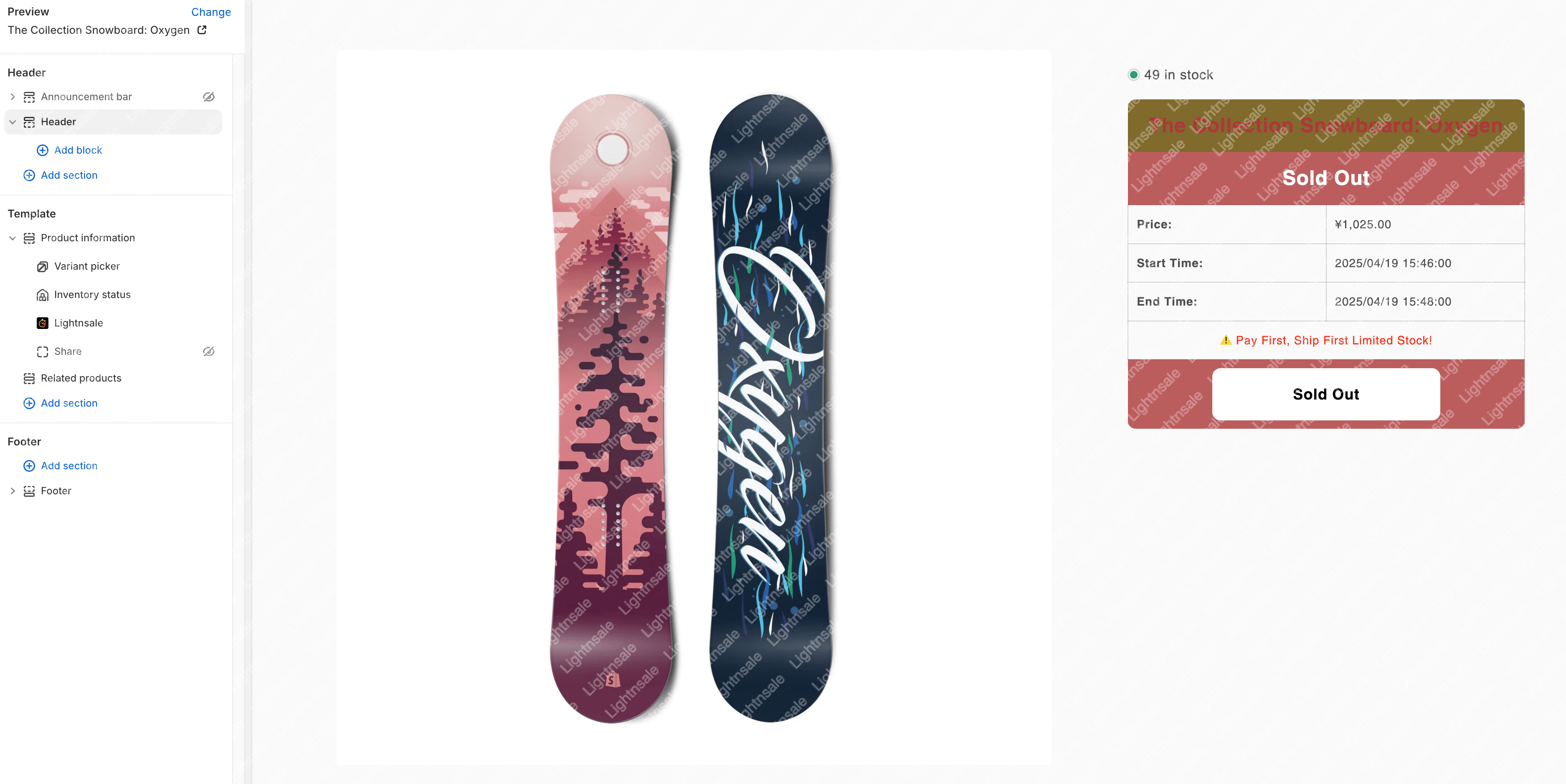Select the Inventory status block icon
Screen dimensions: 1566x784
(43, 295)
